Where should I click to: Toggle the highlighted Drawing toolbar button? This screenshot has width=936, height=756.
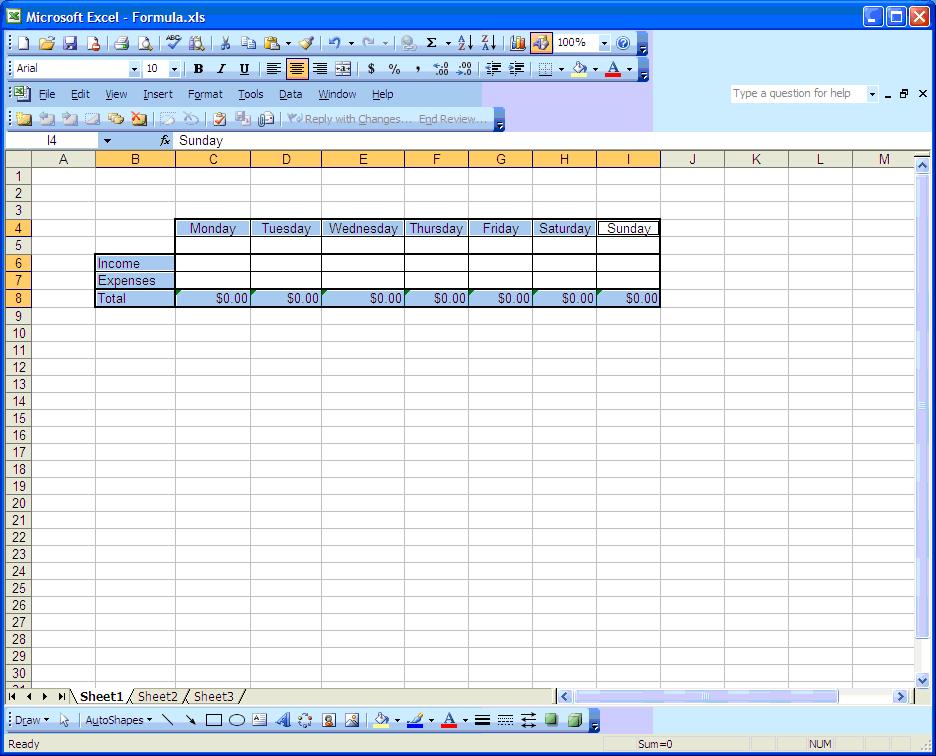[541, 43]
